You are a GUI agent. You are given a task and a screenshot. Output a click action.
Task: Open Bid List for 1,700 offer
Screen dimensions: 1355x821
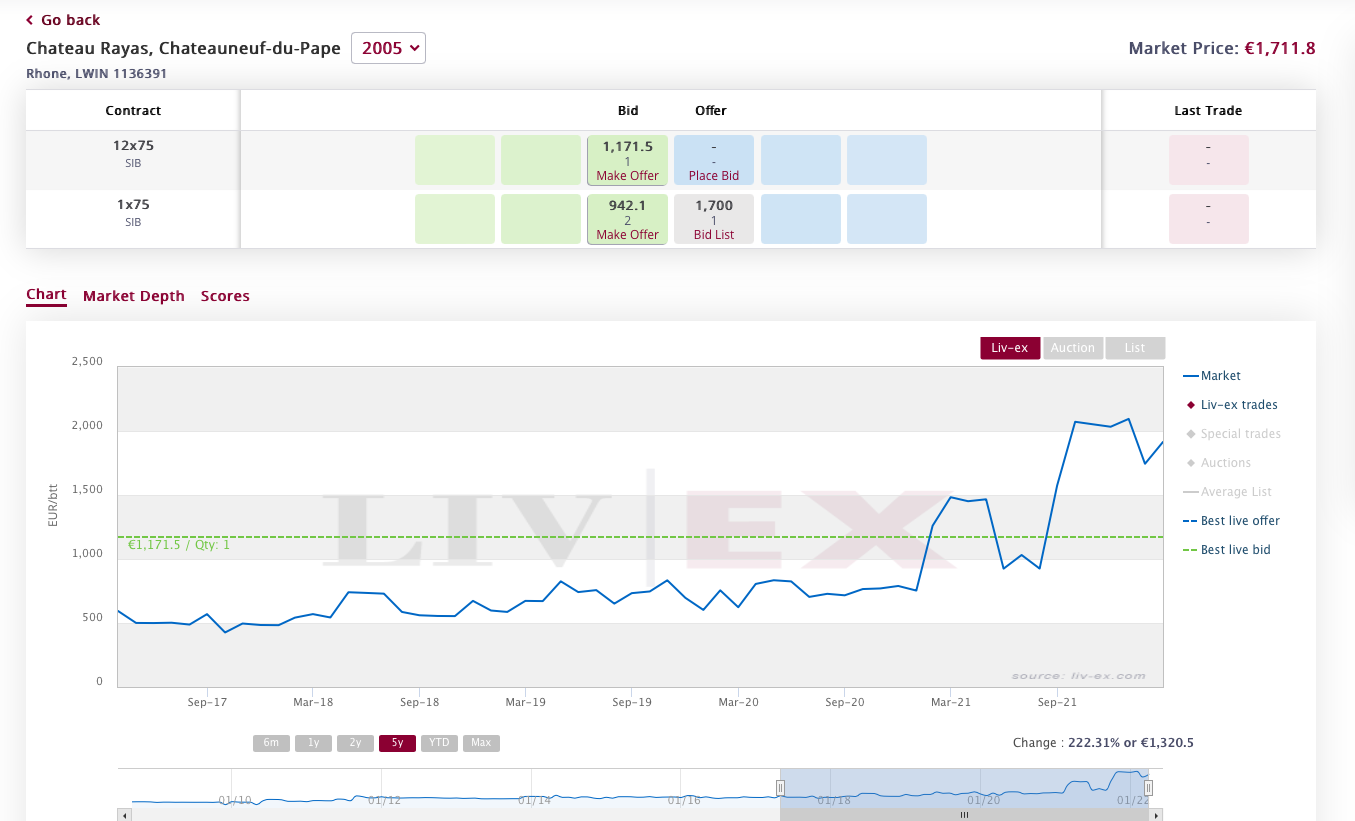714,235
